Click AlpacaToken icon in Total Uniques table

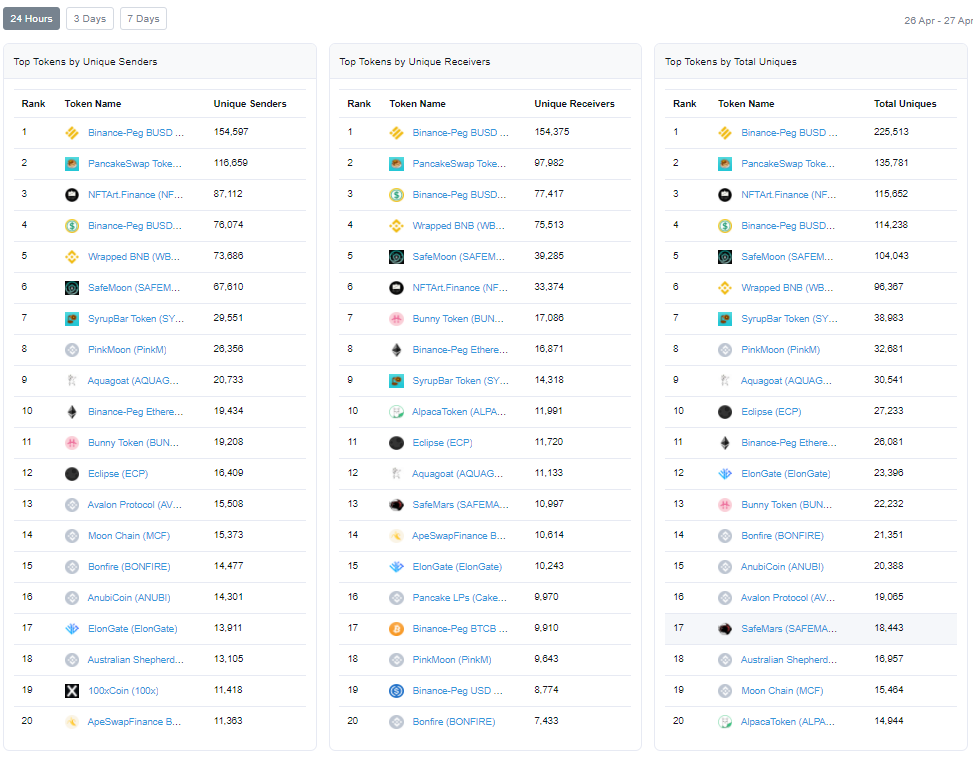(725, 722)
